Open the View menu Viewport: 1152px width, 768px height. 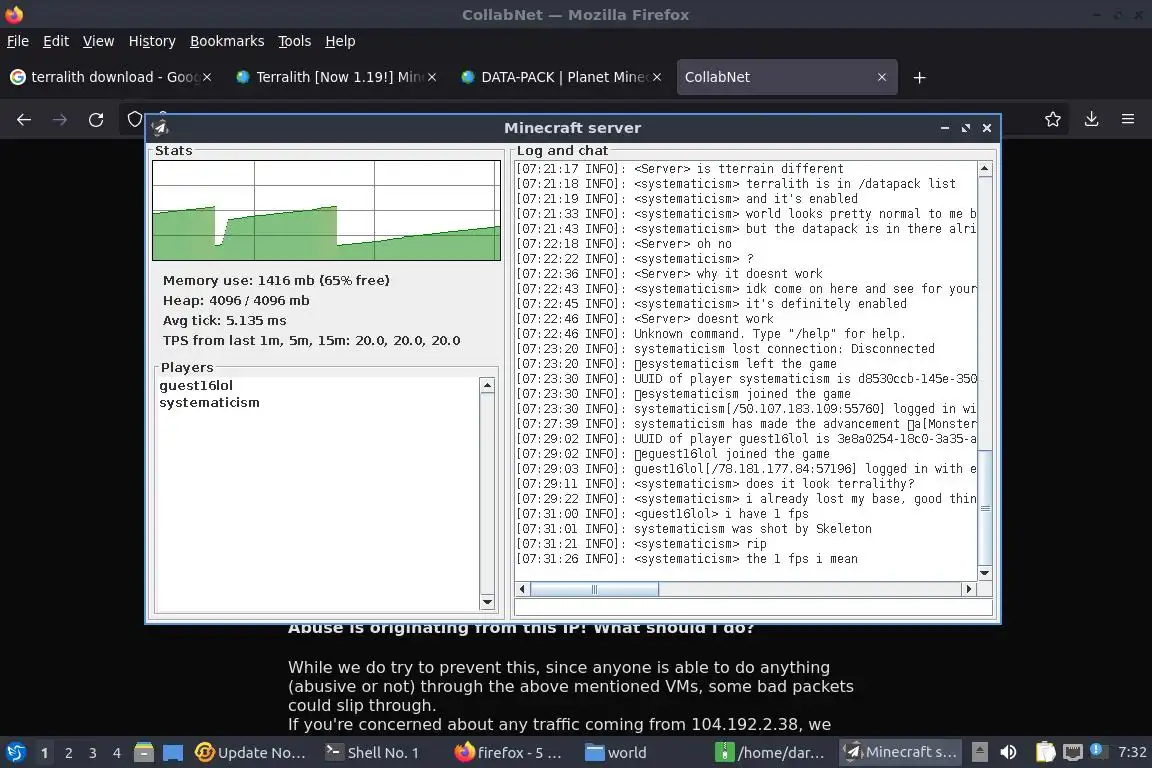[x=98, y=41]
